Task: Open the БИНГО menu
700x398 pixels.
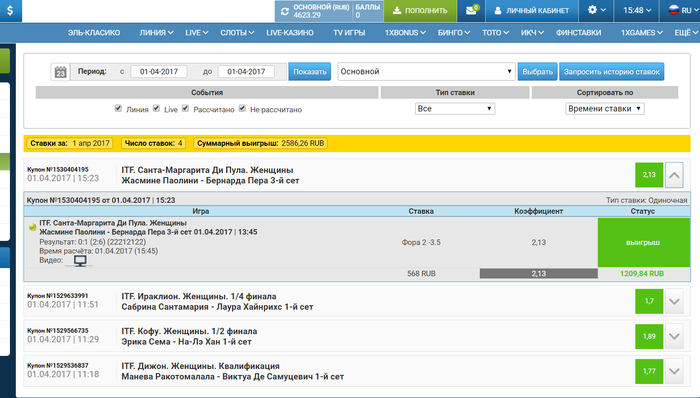Action: tap(454, 33)
